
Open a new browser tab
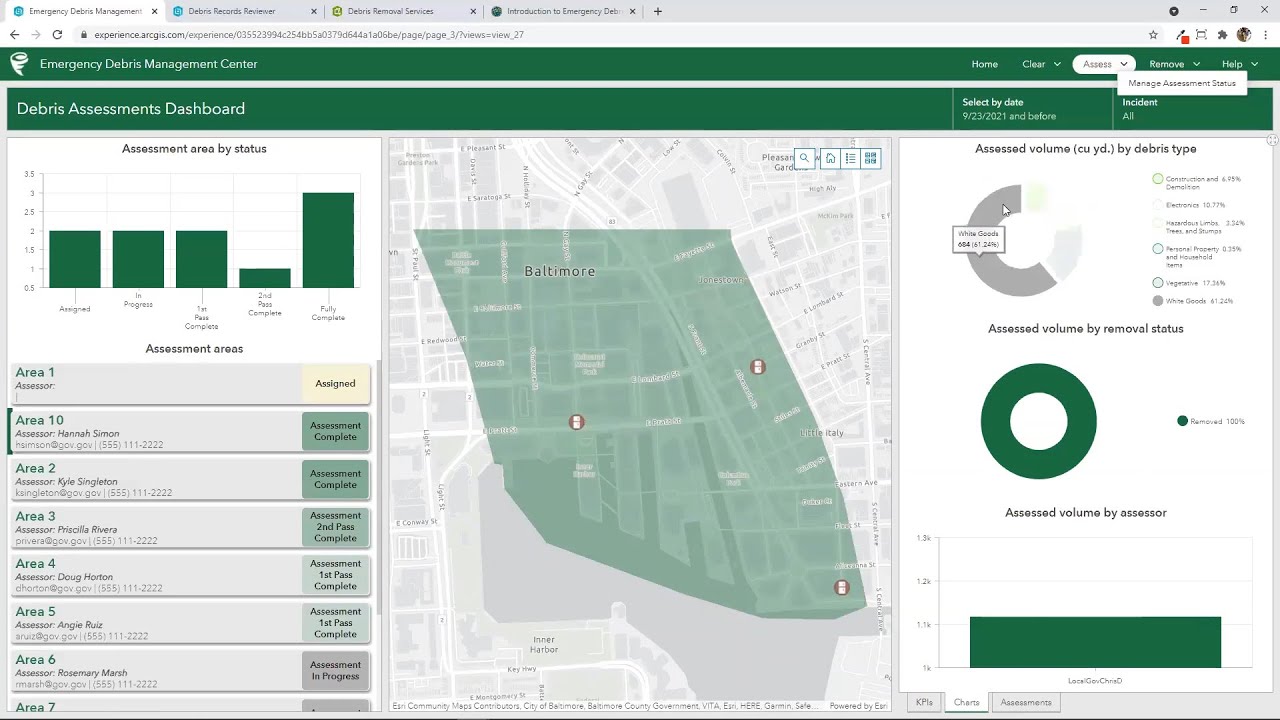pyautogui.click(x=657, y=11)
